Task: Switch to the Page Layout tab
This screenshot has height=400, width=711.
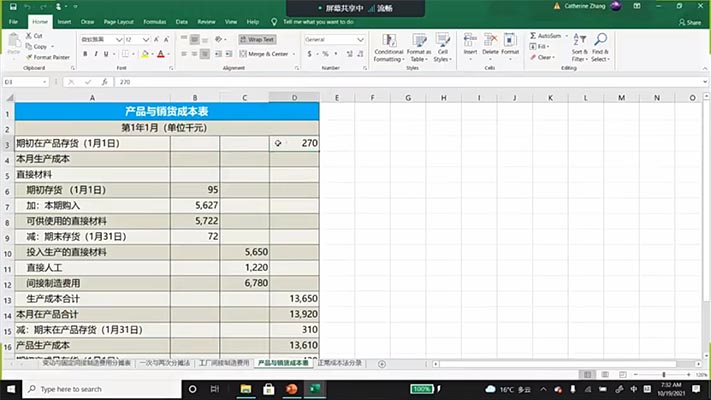Action: pos(118,21)
